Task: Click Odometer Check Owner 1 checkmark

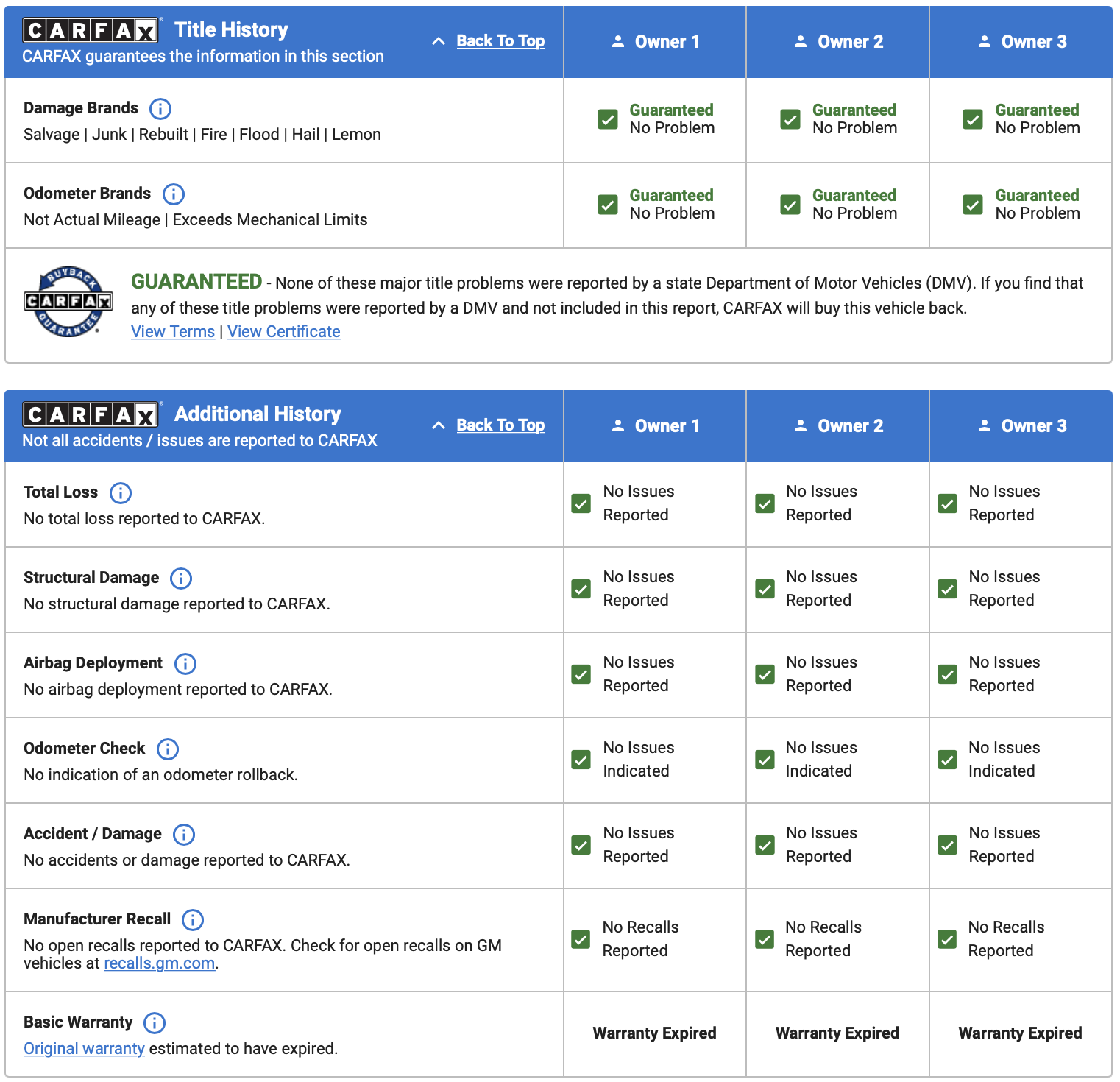Action: click(581, 760)
